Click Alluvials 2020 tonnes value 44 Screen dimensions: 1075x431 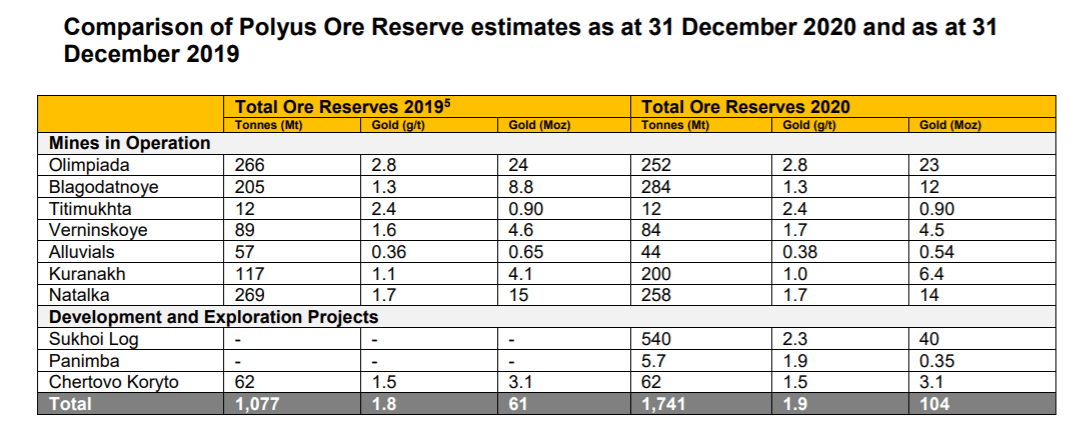pos(651,252)
